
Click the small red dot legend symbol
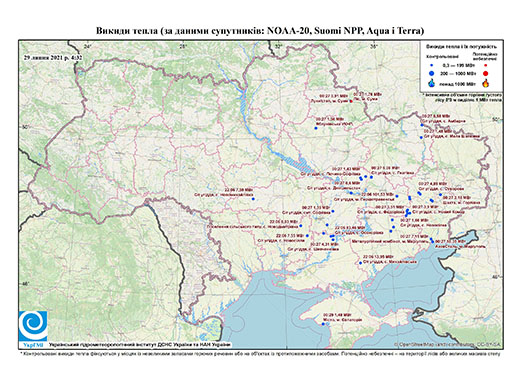click(485, 65)
